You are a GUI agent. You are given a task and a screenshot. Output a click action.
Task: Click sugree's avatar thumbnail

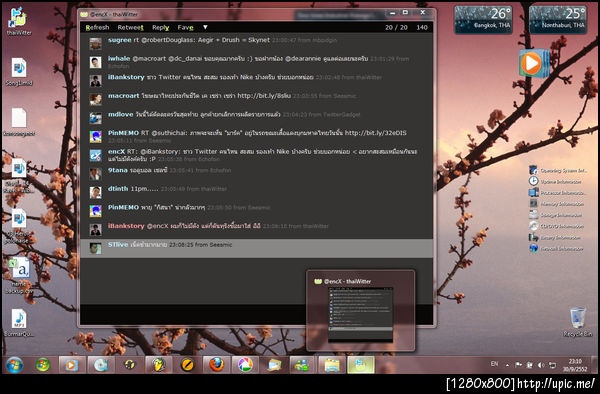pyautogui.click(x=95, y=43)
